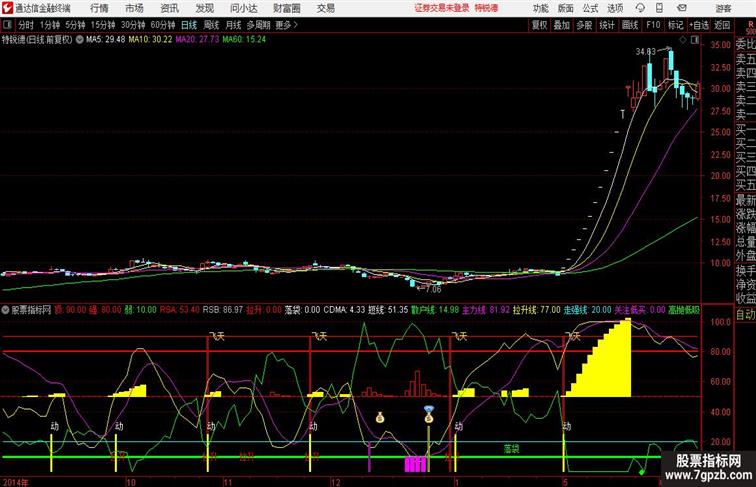Add stock via +自选 button
Screen dimensions: 756x487
pos(699,25)
